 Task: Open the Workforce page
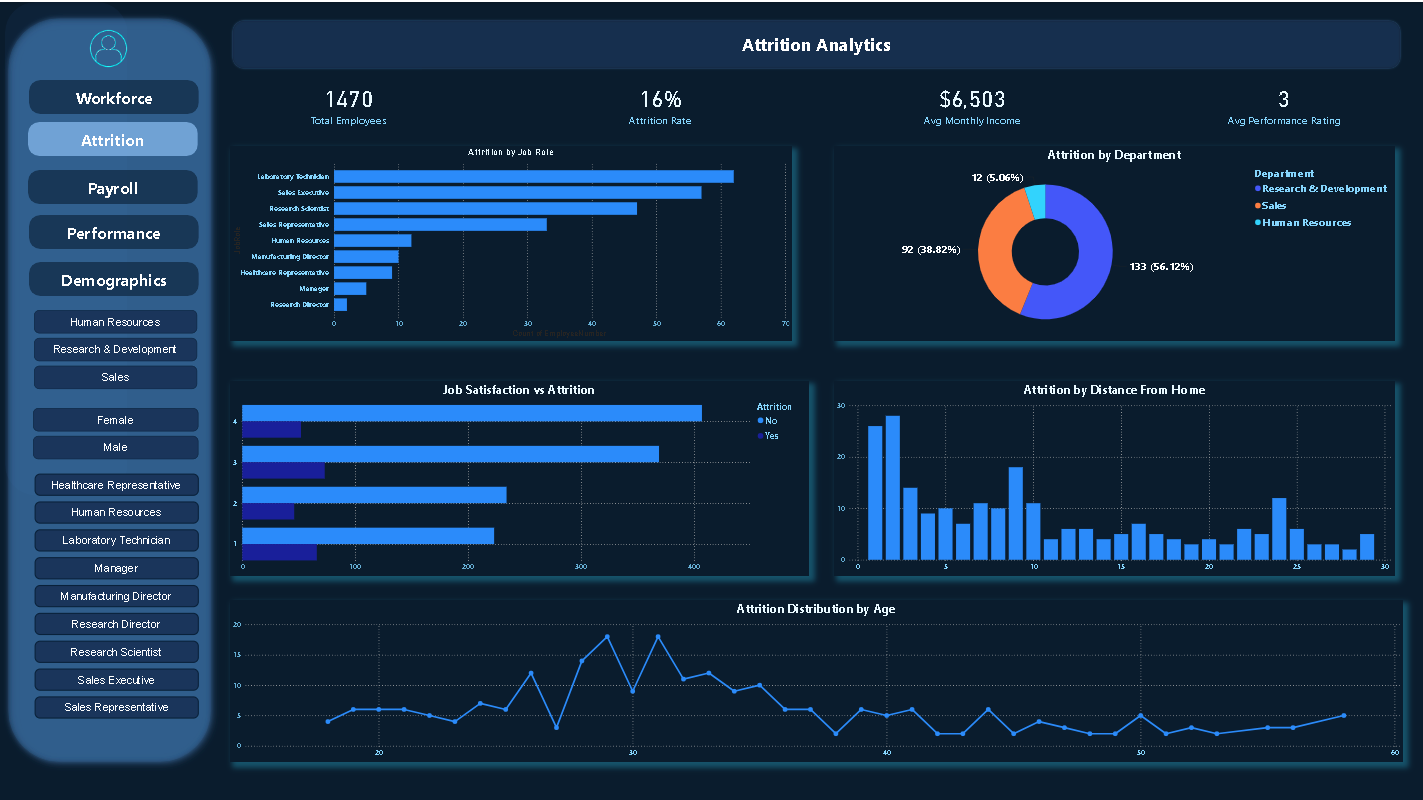click(114, 98)
